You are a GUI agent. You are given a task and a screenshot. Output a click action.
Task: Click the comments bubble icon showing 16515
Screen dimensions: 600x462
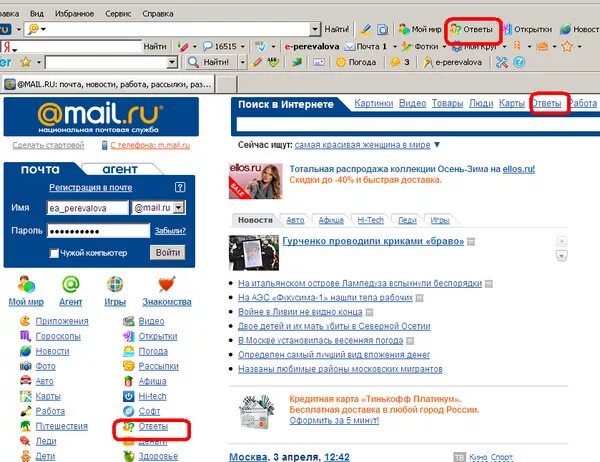207,46
